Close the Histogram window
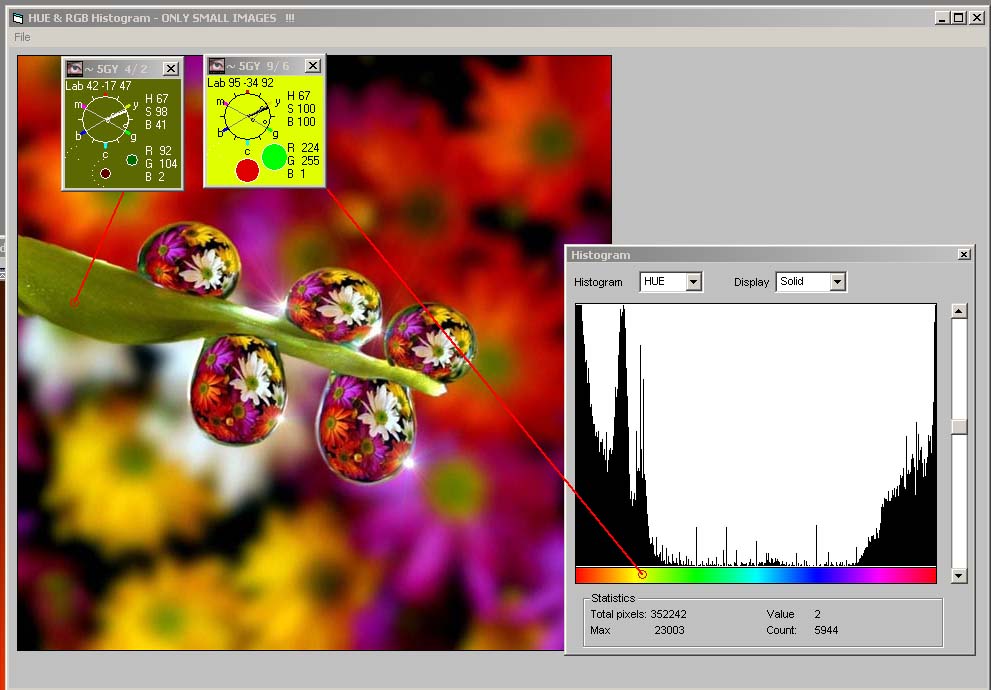The height and width of the screenshot is (690, 991). (964, 255)
